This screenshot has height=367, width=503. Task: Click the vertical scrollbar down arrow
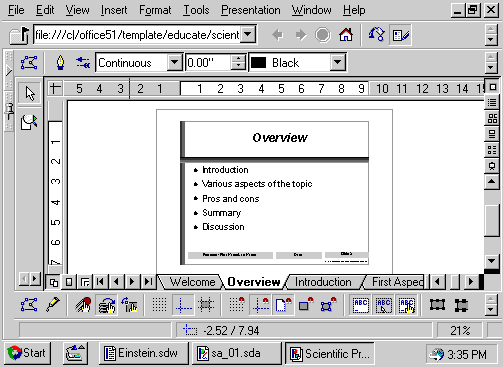pos(492,261)
